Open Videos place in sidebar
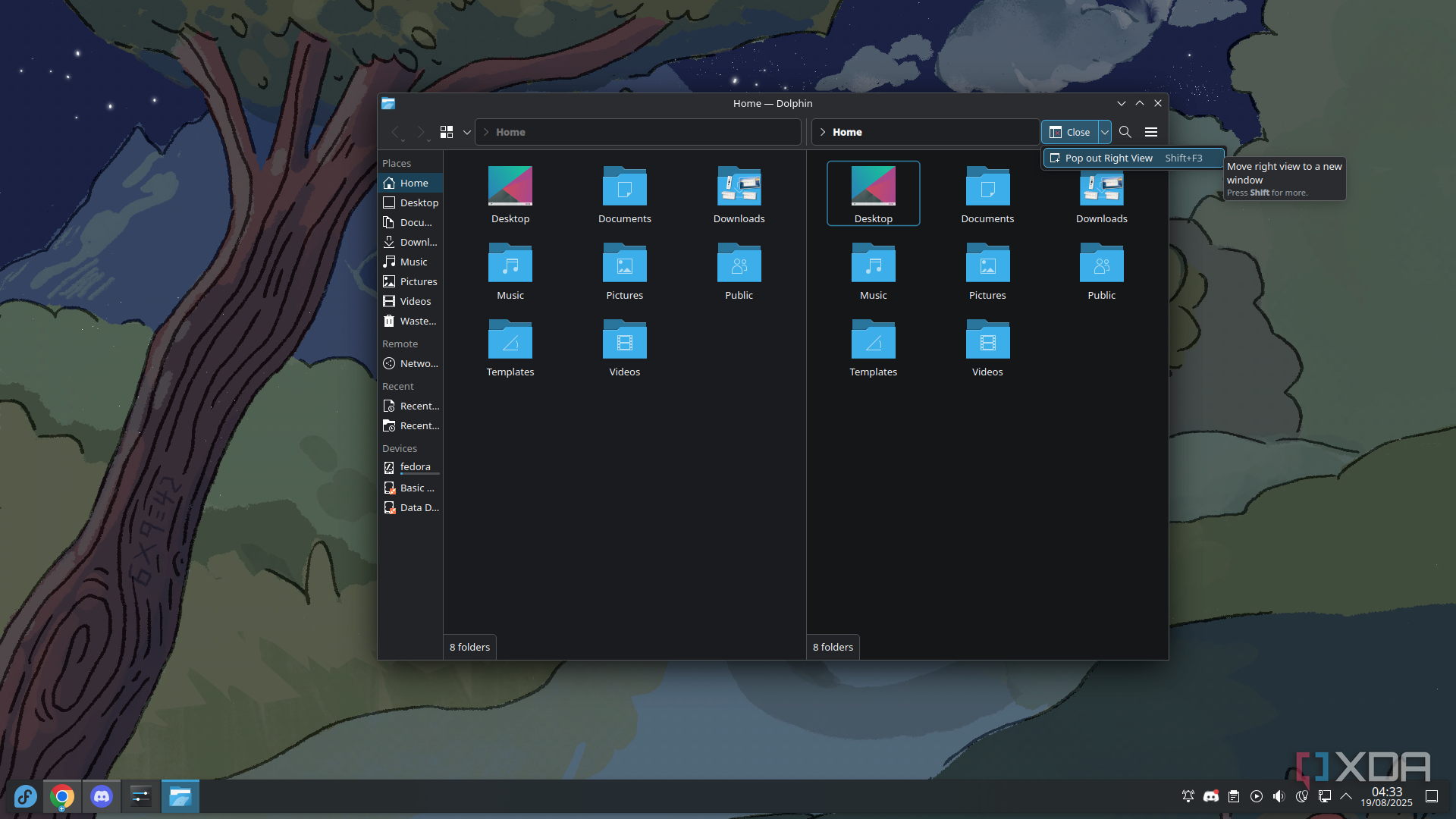 (x=410, y=301)
